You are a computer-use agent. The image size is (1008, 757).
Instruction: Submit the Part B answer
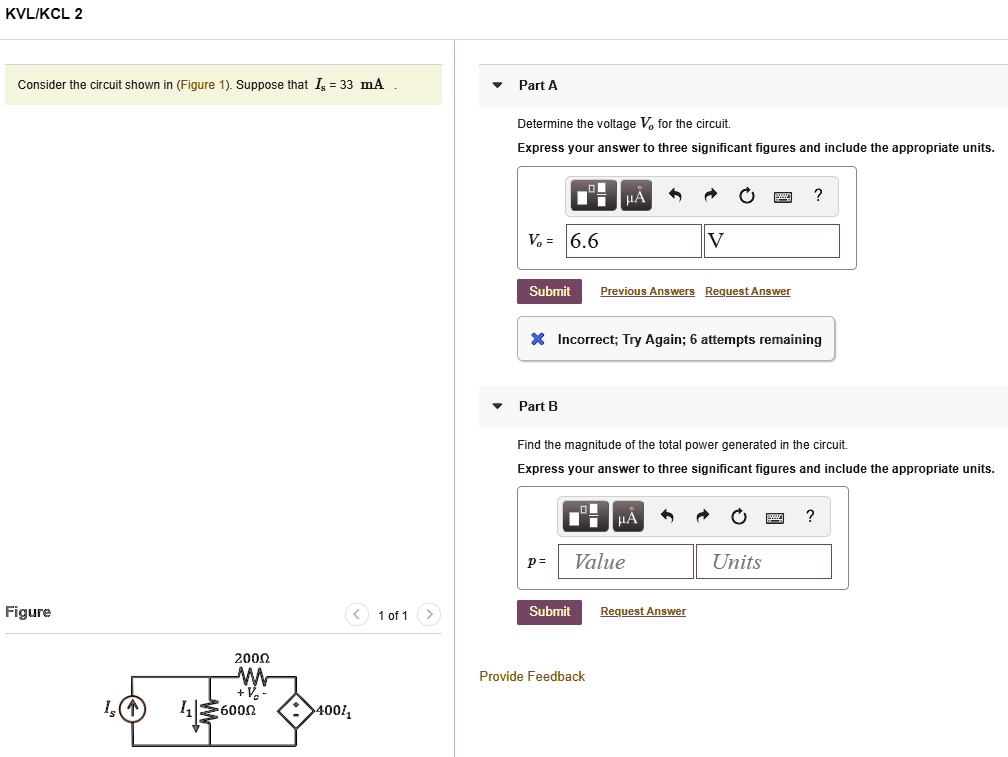click(549, 610)
